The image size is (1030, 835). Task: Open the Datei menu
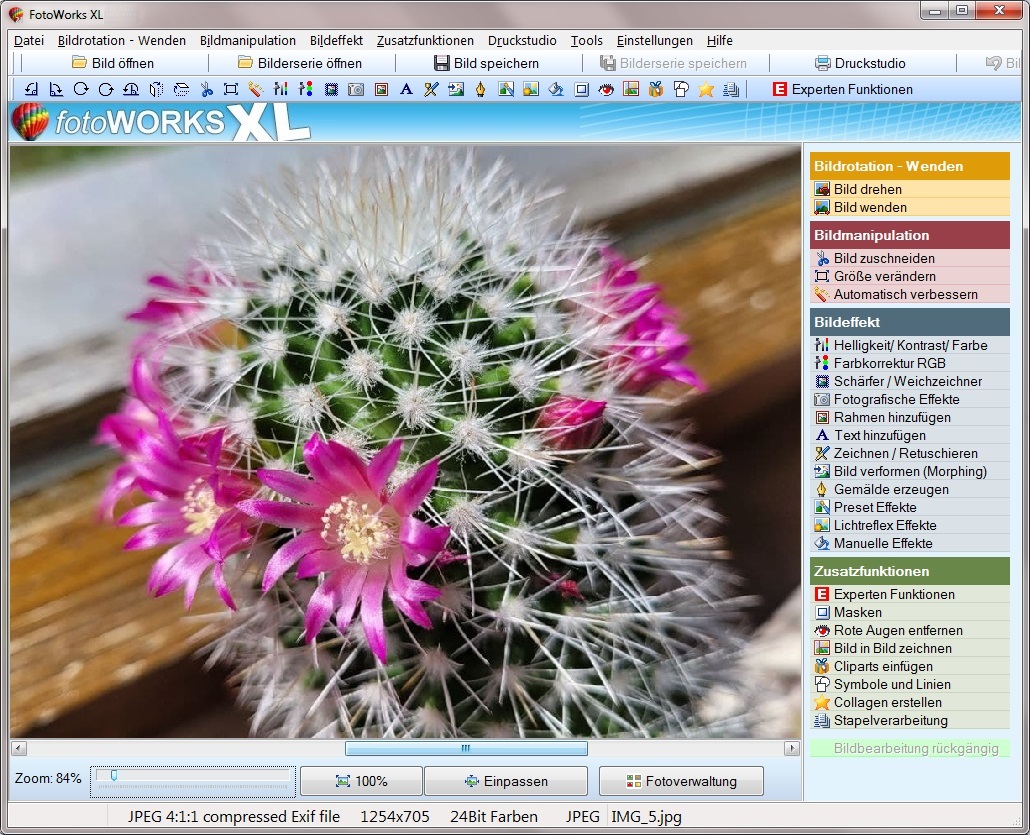click(x=29, y=41)
